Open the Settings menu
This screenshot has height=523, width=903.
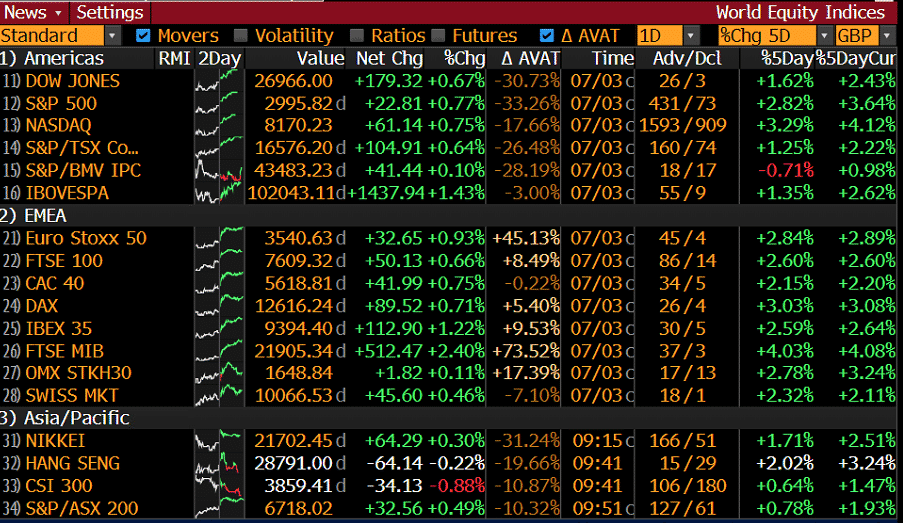(109, 12)
